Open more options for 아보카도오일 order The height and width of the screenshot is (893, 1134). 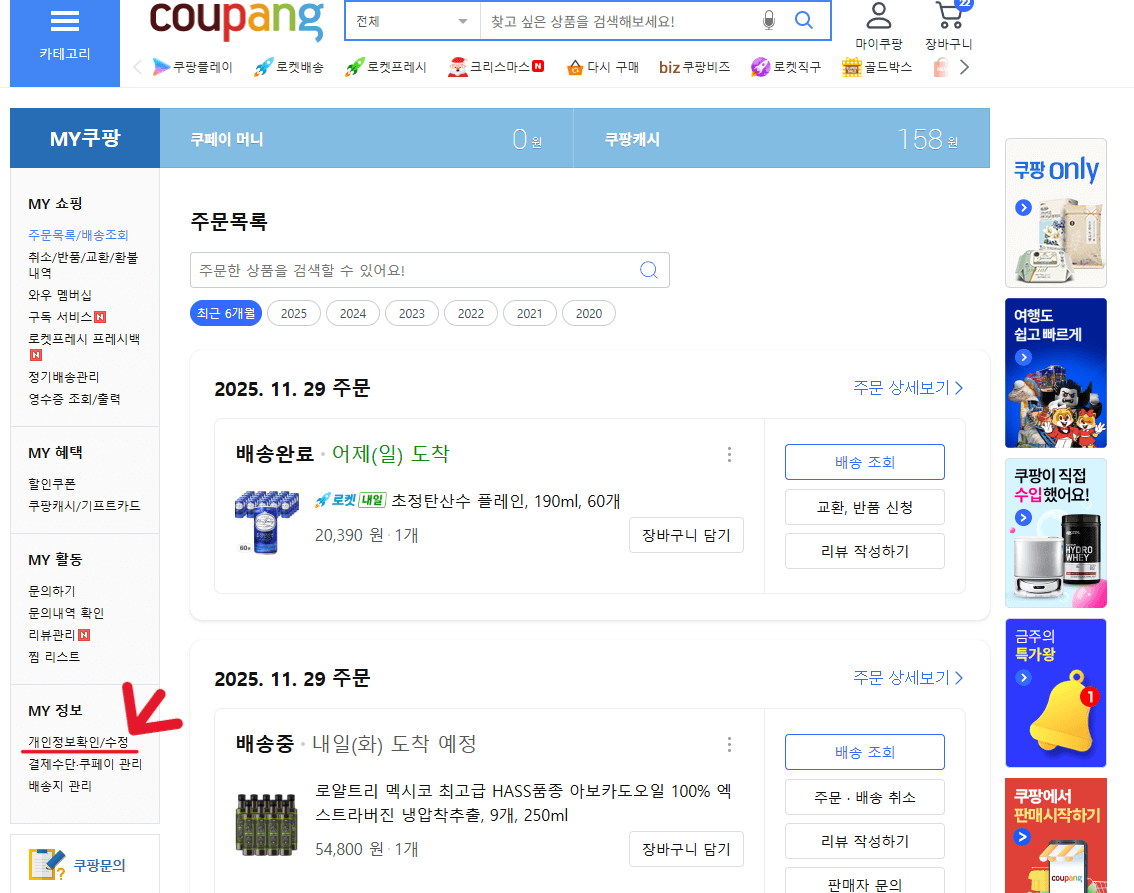[x=729, y=744]
